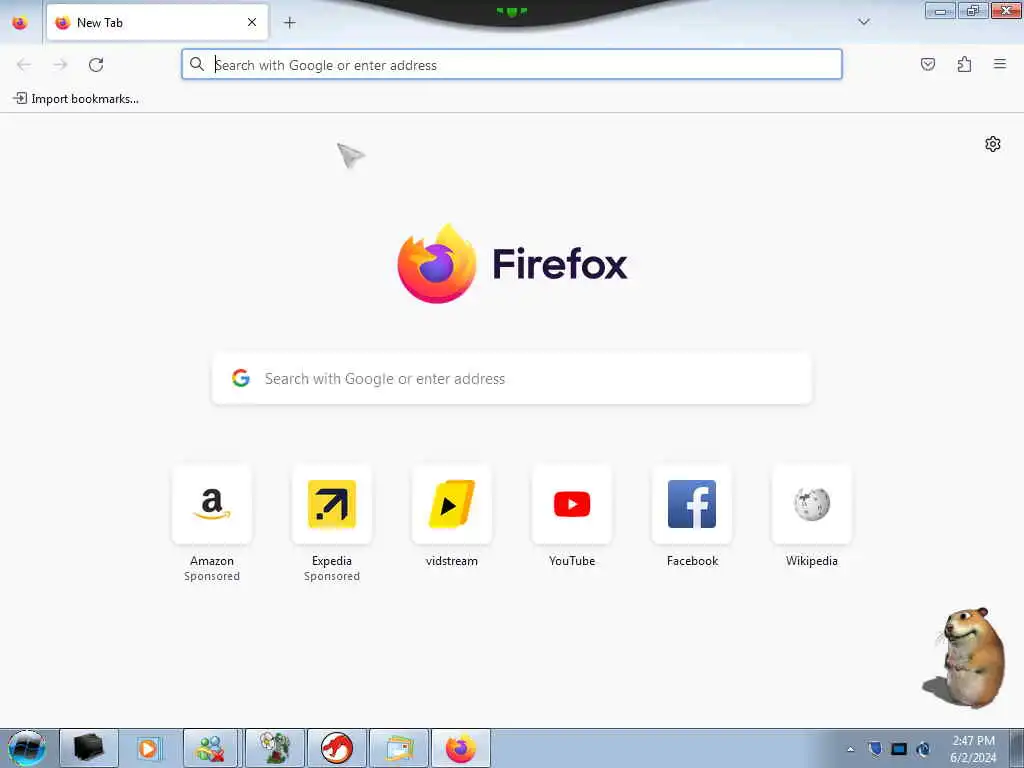
Task: Close the New Tab tab
Action: 252,22
